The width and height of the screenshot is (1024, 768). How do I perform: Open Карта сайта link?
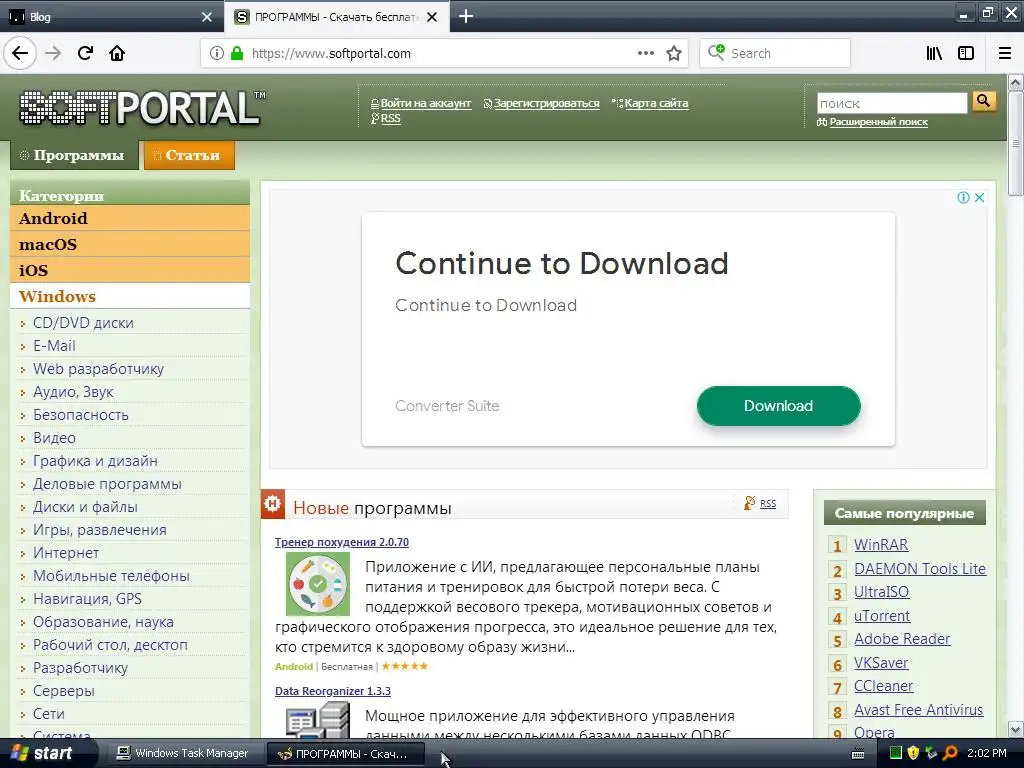656,103
